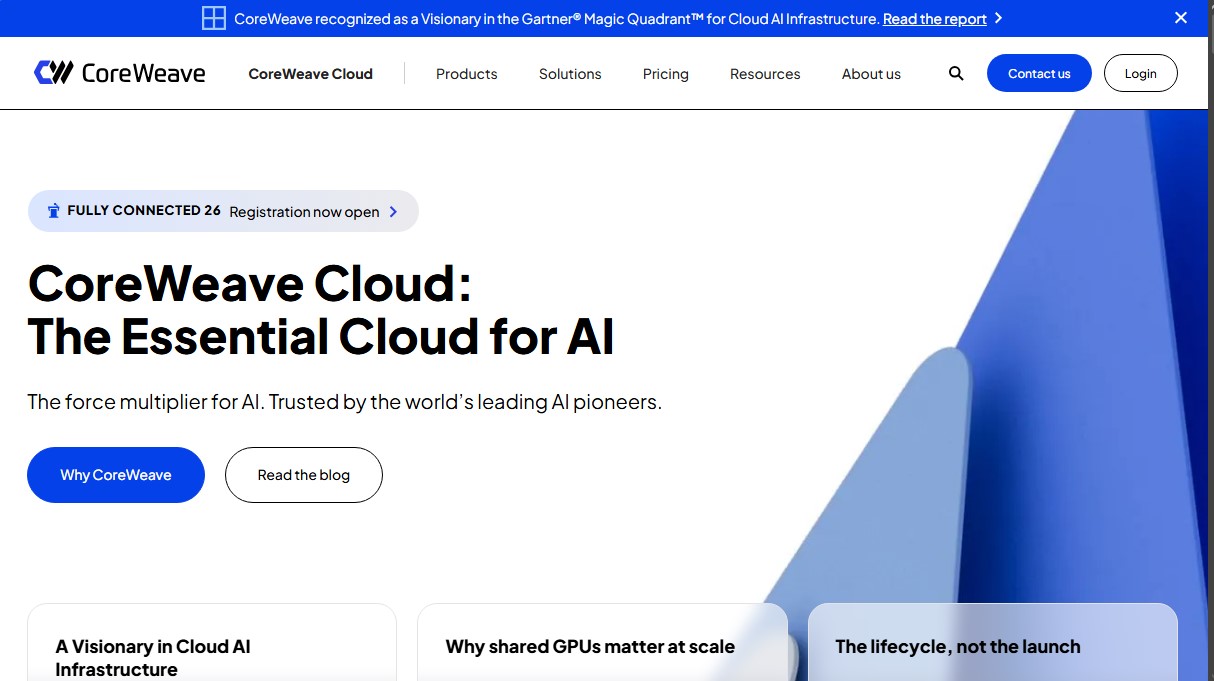The width and height of the screenshot is (1214, 681).
Task: Open the Resources menu
Action: pyautogui.click(x=765, y=74)
